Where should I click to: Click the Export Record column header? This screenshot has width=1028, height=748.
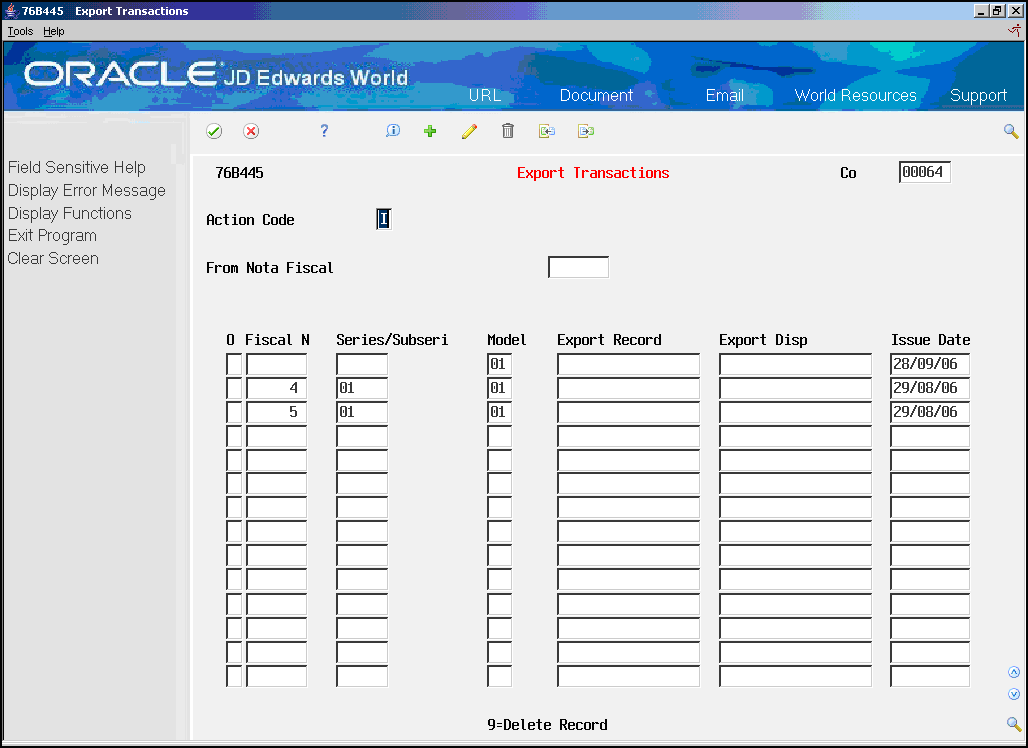[609, 340]
